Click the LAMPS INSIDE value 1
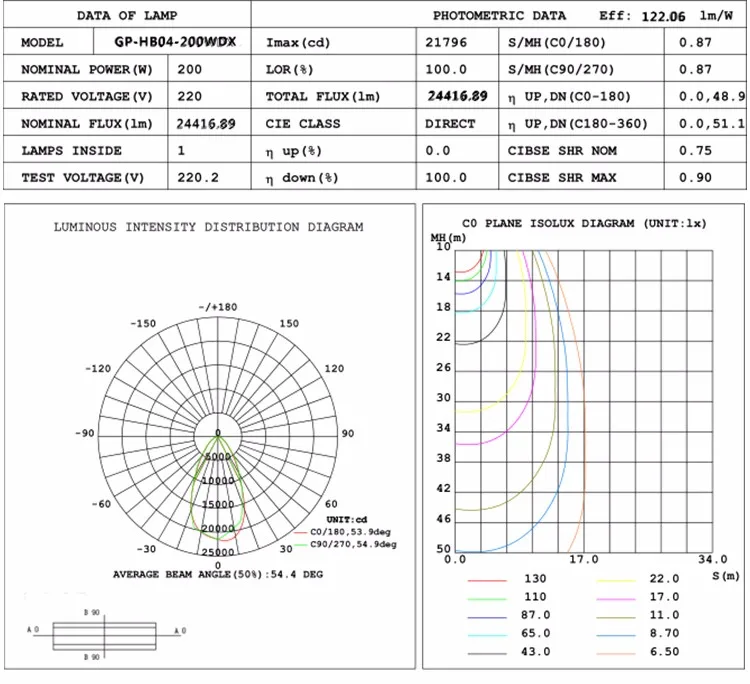750x684 pixels. 181,151
